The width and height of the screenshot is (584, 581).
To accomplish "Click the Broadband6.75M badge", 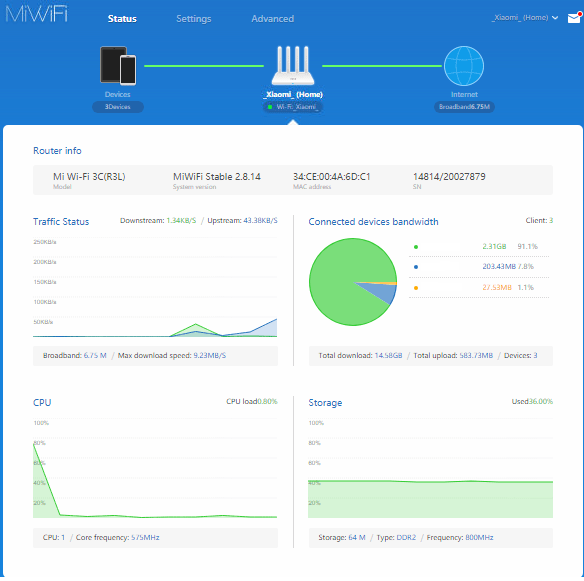I will 464,107.
